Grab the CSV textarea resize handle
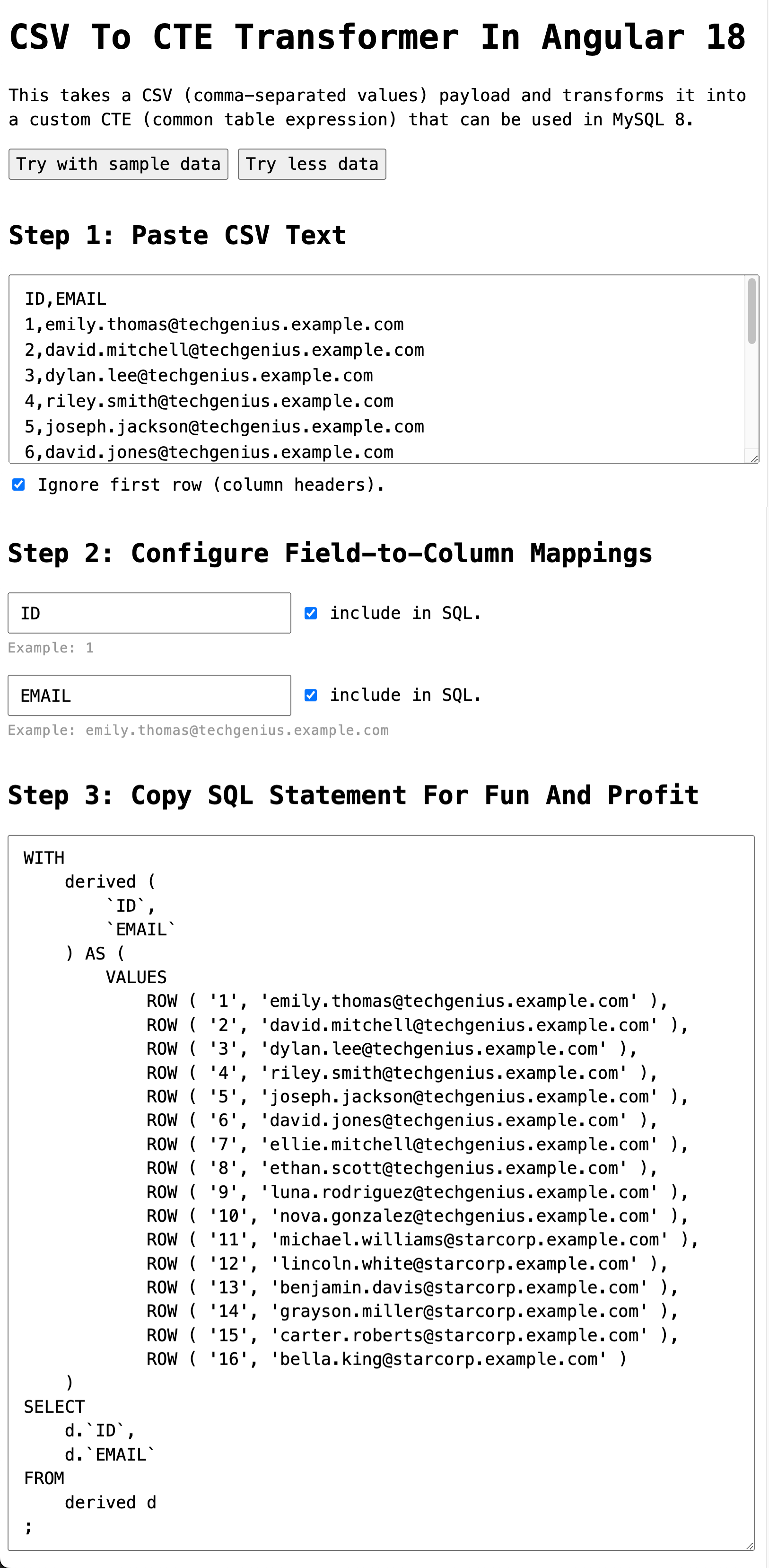This screenshot has height=1568, width=769. pyautogui.click(x=754, y=458)
